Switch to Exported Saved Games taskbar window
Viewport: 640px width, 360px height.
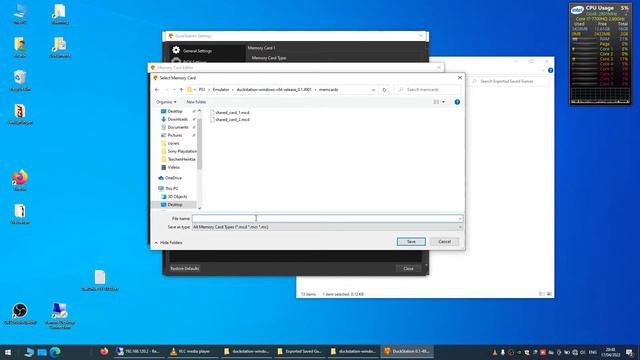click(300, 351)
